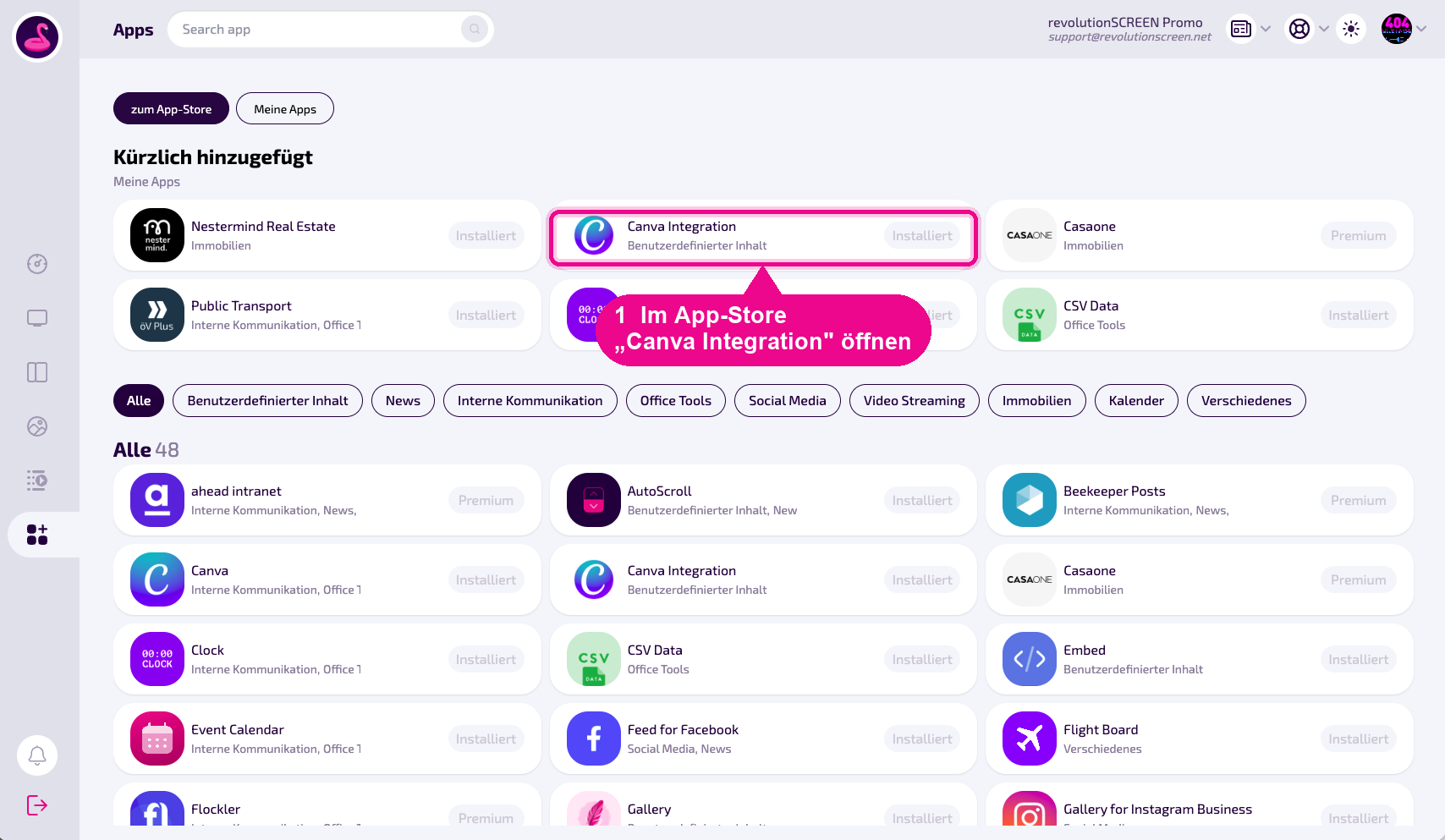Filter by Interne Kommunikation
Viewport: 1445px width, 840px height.
click(x=530, y=400)
